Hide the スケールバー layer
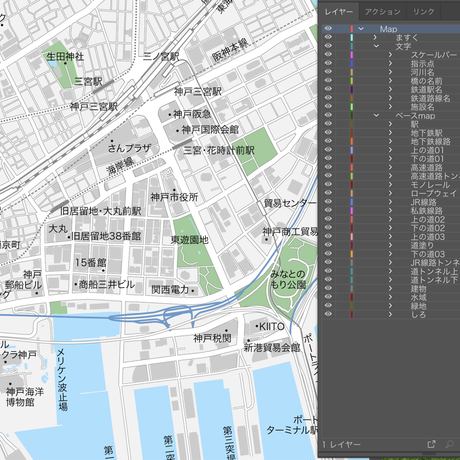Image resolution: width=460 pixels, height=460 pixels. point(328,55)
